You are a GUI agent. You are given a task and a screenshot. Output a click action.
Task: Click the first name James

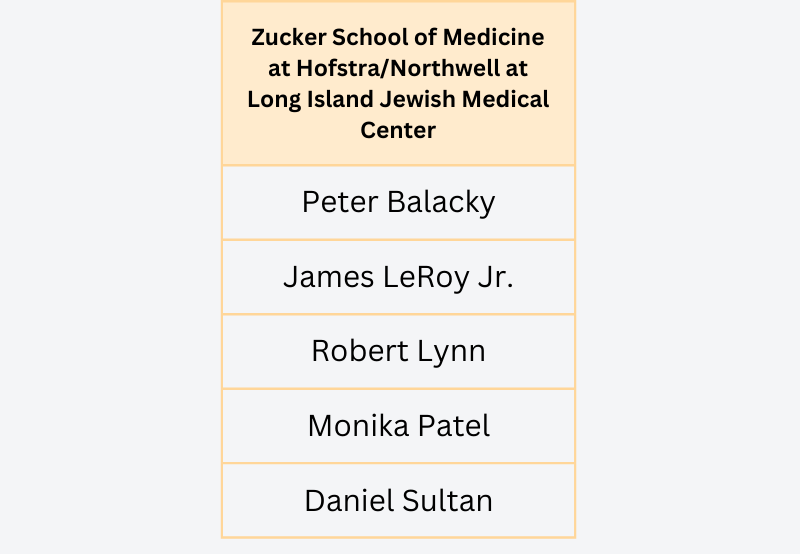point(329,278)
